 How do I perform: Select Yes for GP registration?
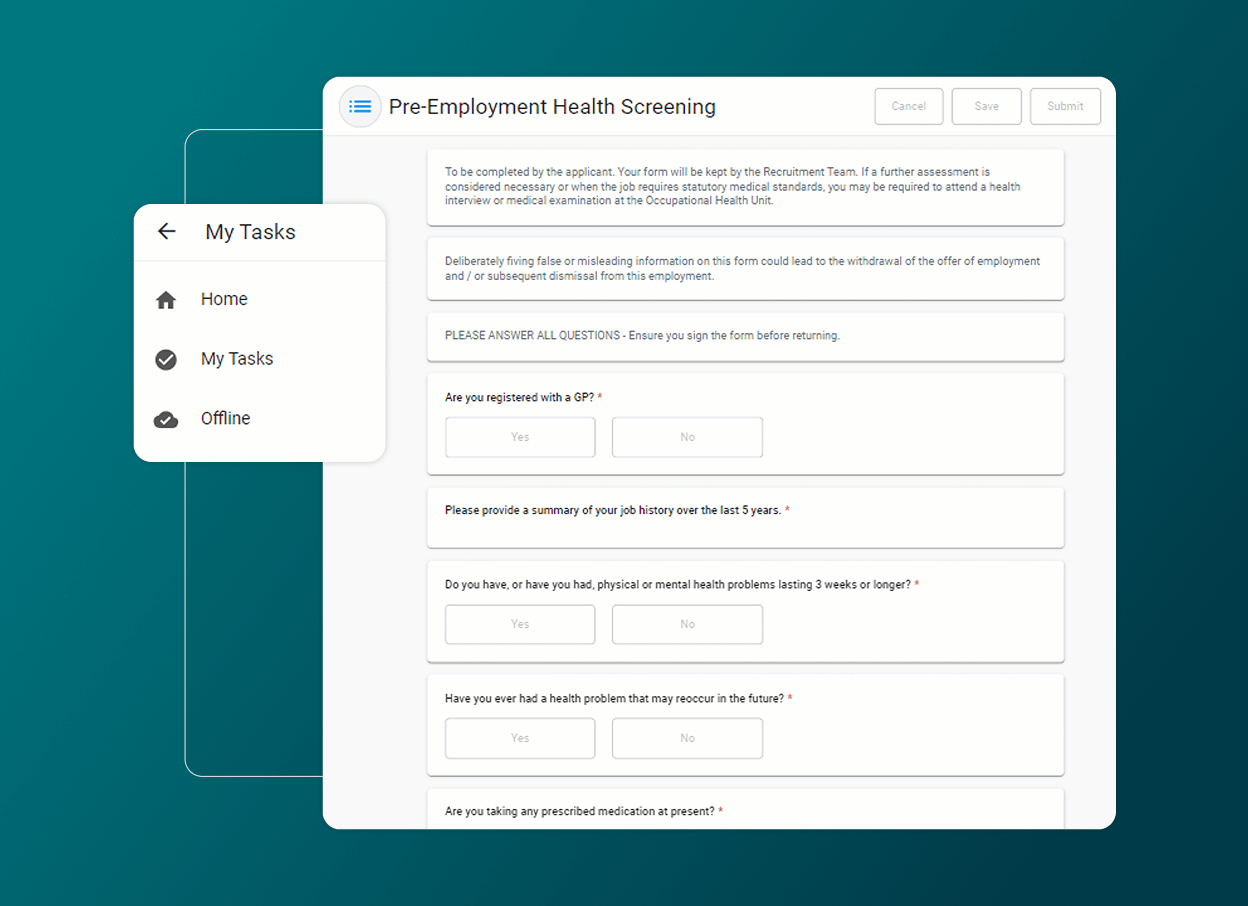[x=520, y=437]
